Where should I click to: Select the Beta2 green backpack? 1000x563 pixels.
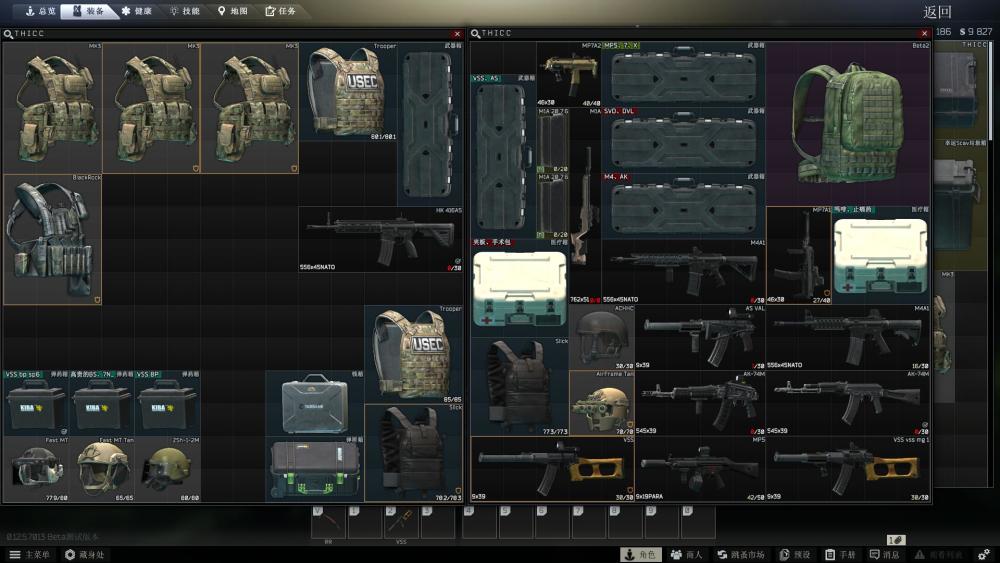coord(848,122)
